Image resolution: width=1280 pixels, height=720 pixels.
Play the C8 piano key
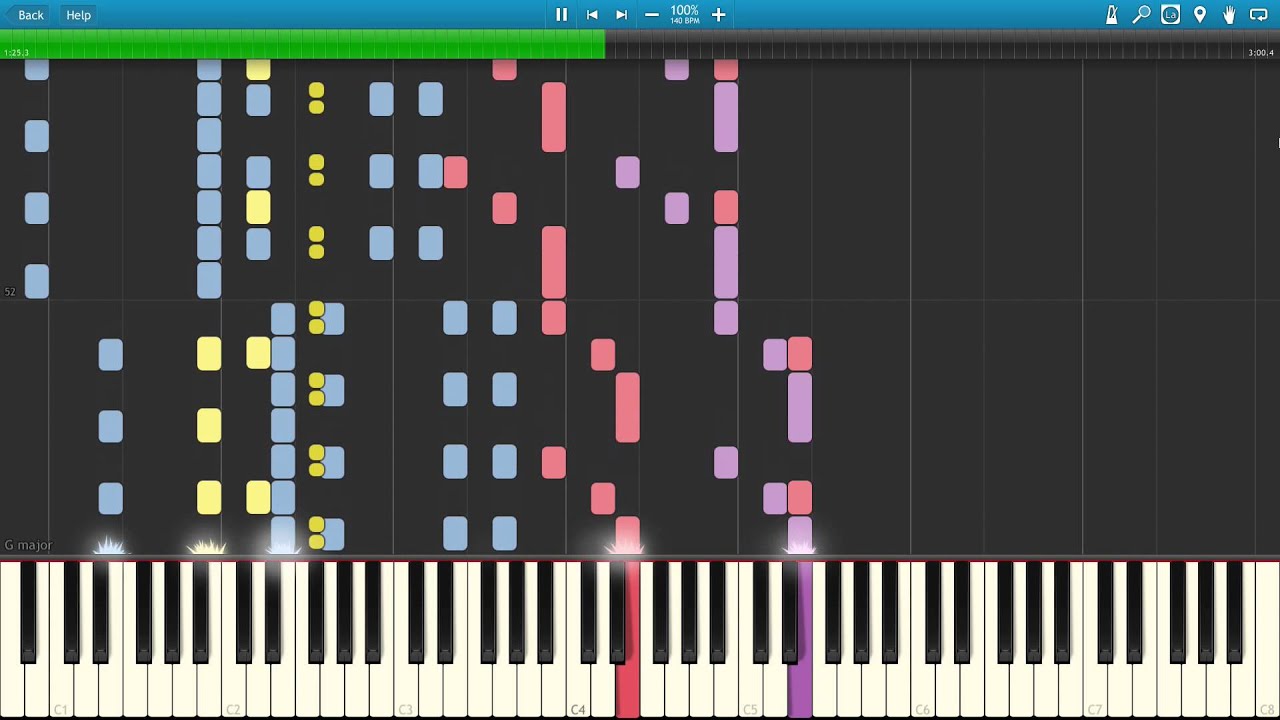1267,690
